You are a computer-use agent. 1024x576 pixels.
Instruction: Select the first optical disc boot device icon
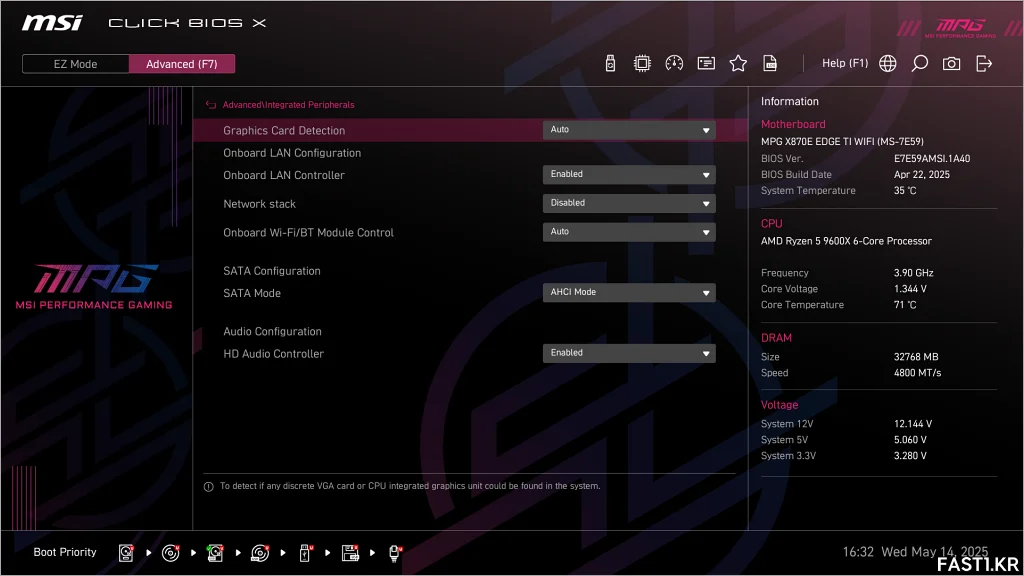point(170,553)
